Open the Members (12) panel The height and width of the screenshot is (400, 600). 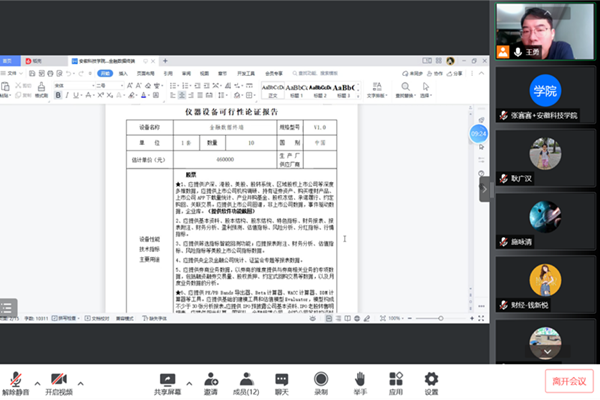246,380
